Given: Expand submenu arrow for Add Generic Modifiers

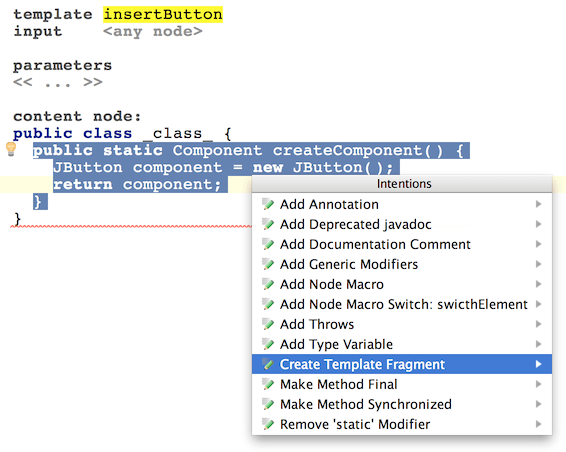Looking at the screenshot, I should (539, 264).
